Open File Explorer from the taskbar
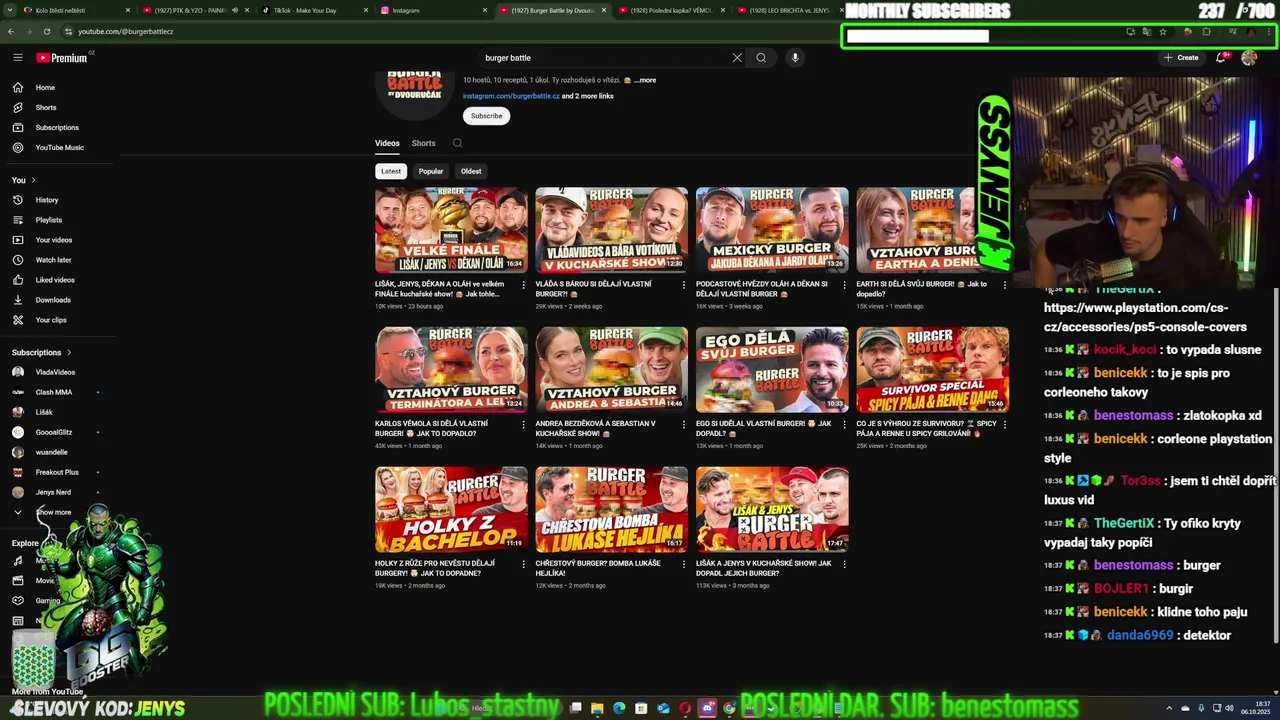The image size is (1280, 720). (597, 708)
